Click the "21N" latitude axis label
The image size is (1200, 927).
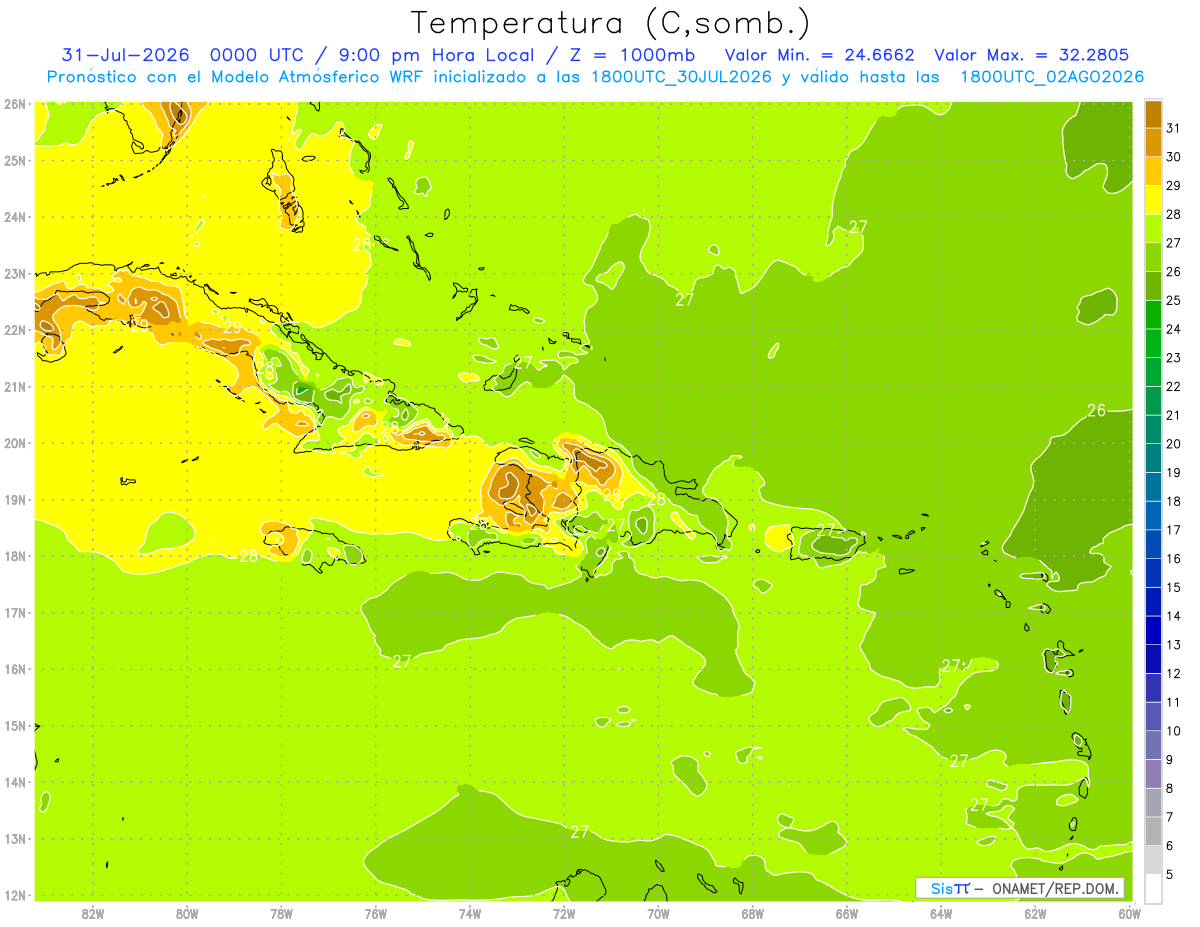(x=15, y=387)
